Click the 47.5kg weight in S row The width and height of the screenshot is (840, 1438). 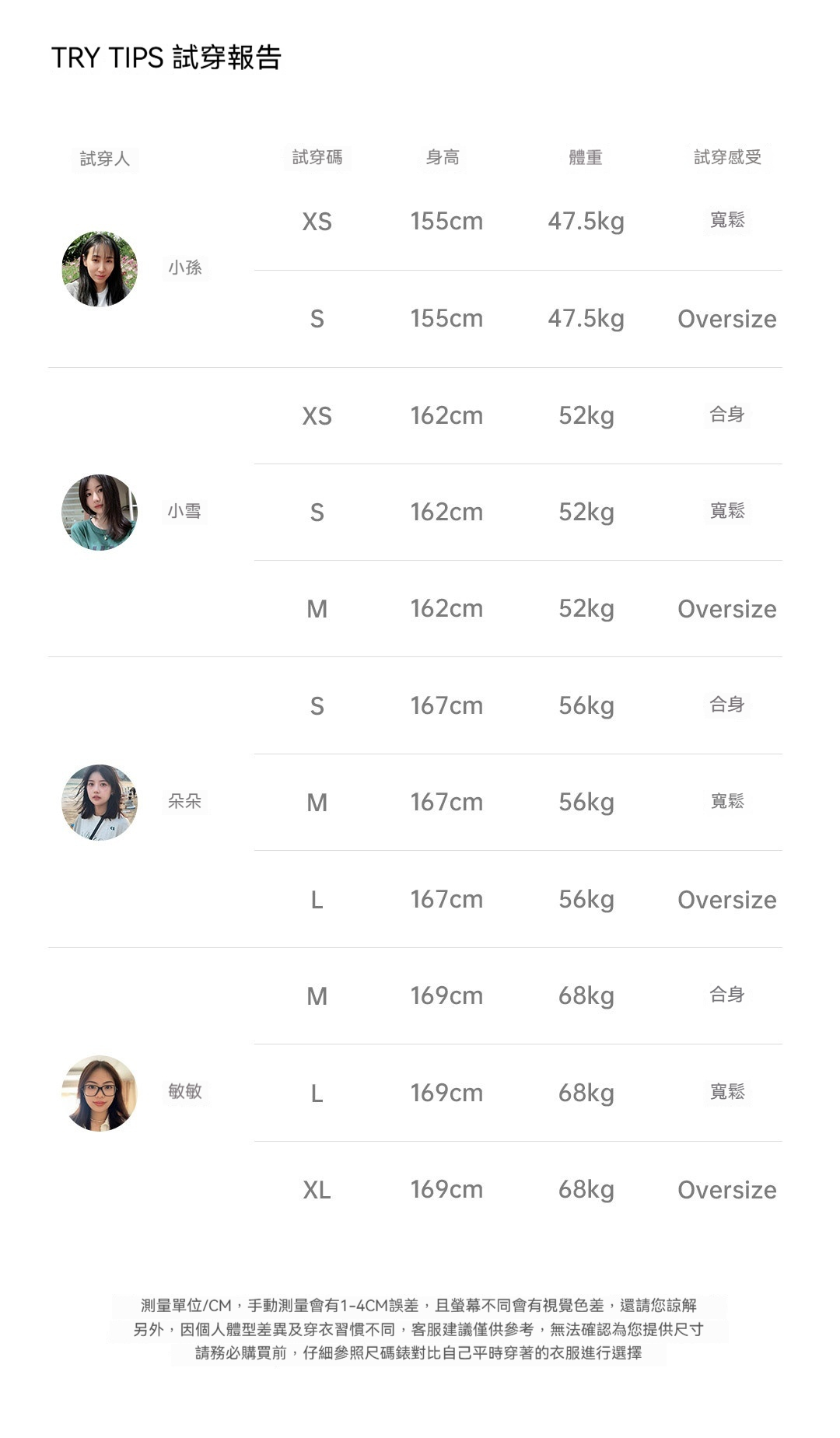586,319
